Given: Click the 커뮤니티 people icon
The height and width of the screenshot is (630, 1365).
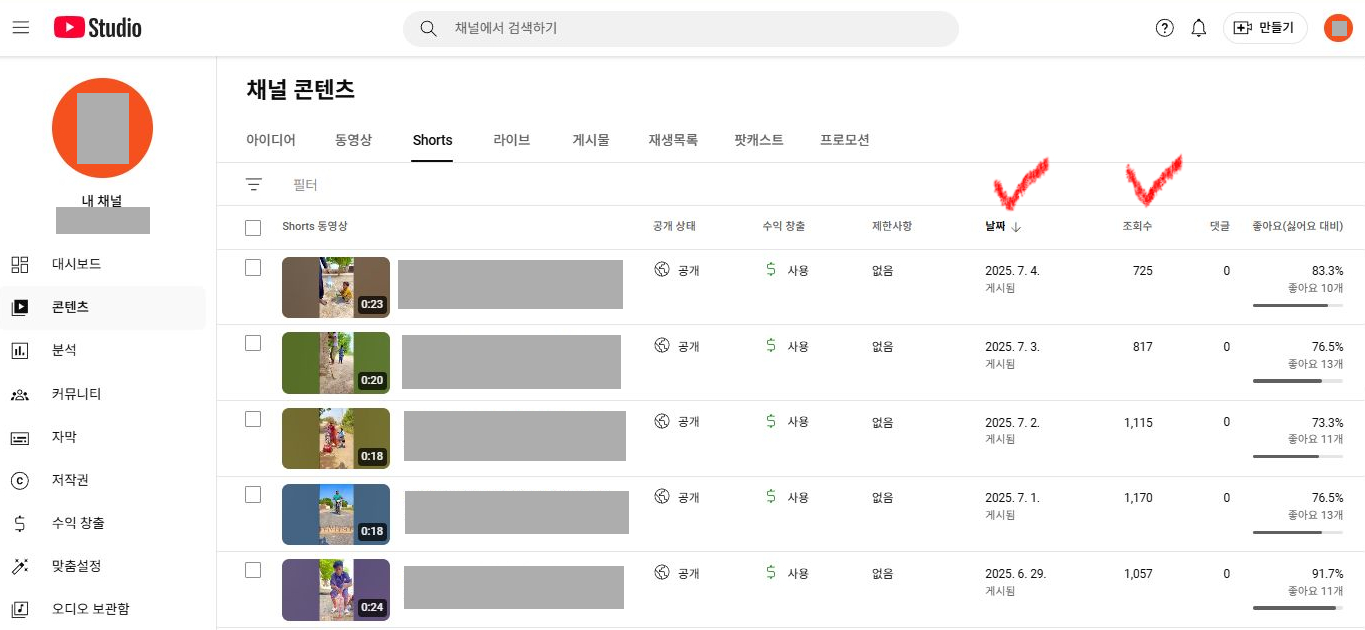Looking at the screenshot, I should coord(20,394).
